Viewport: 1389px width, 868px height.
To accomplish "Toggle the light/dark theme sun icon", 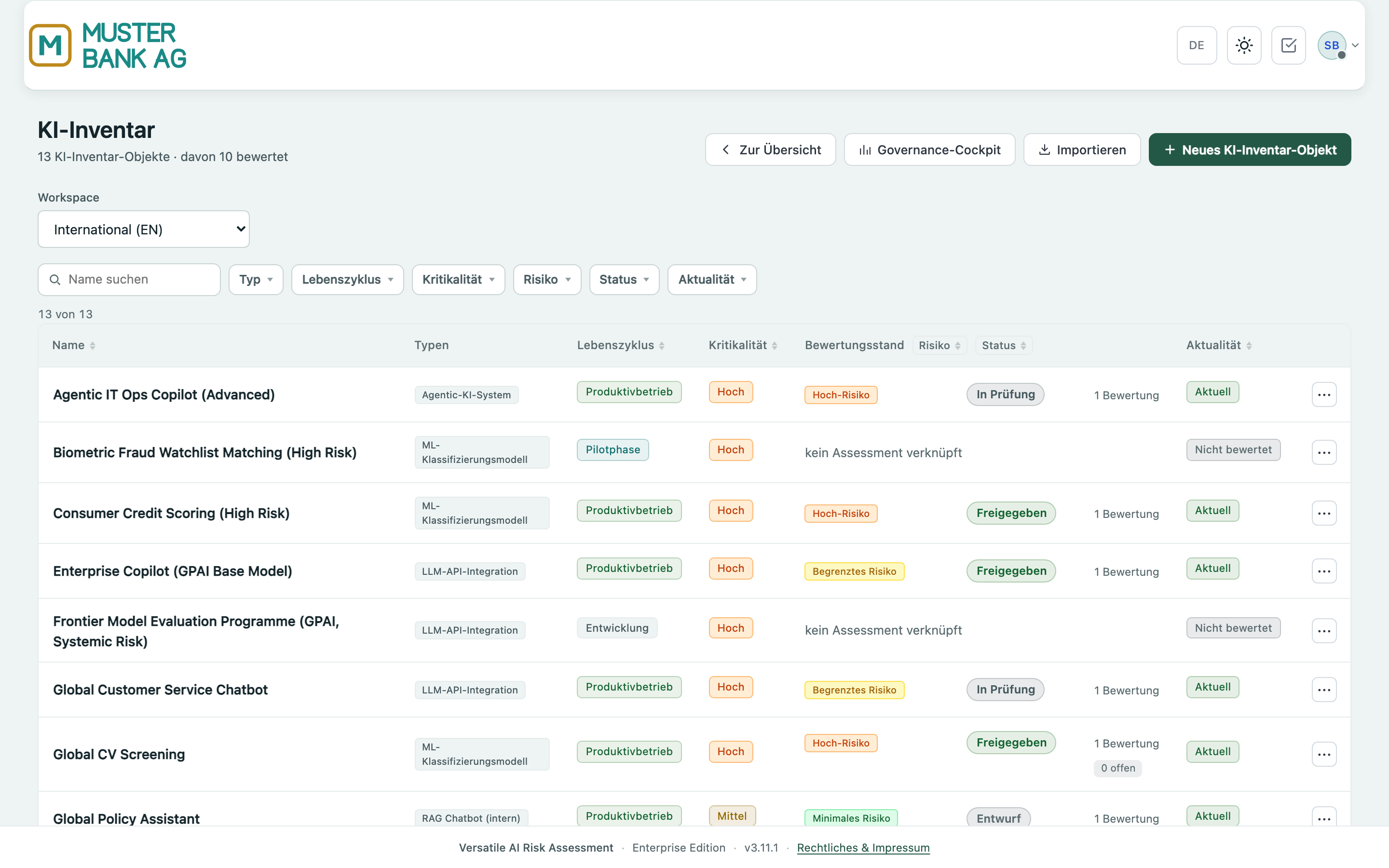I will pyautogui.click(x=1244, y=45).
